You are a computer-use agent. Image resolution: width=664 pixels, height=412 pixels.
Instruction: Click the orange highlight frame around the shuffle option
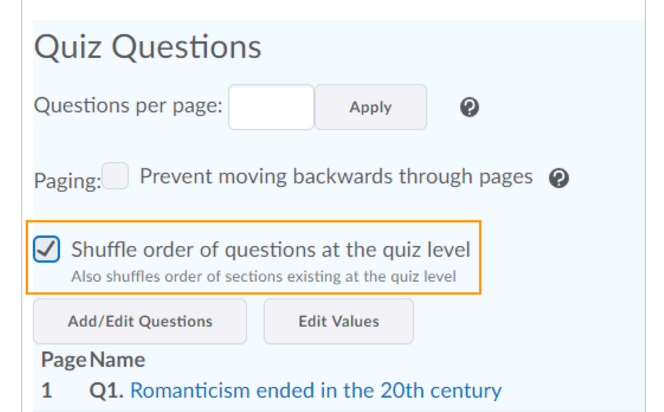tap(482, 257)
